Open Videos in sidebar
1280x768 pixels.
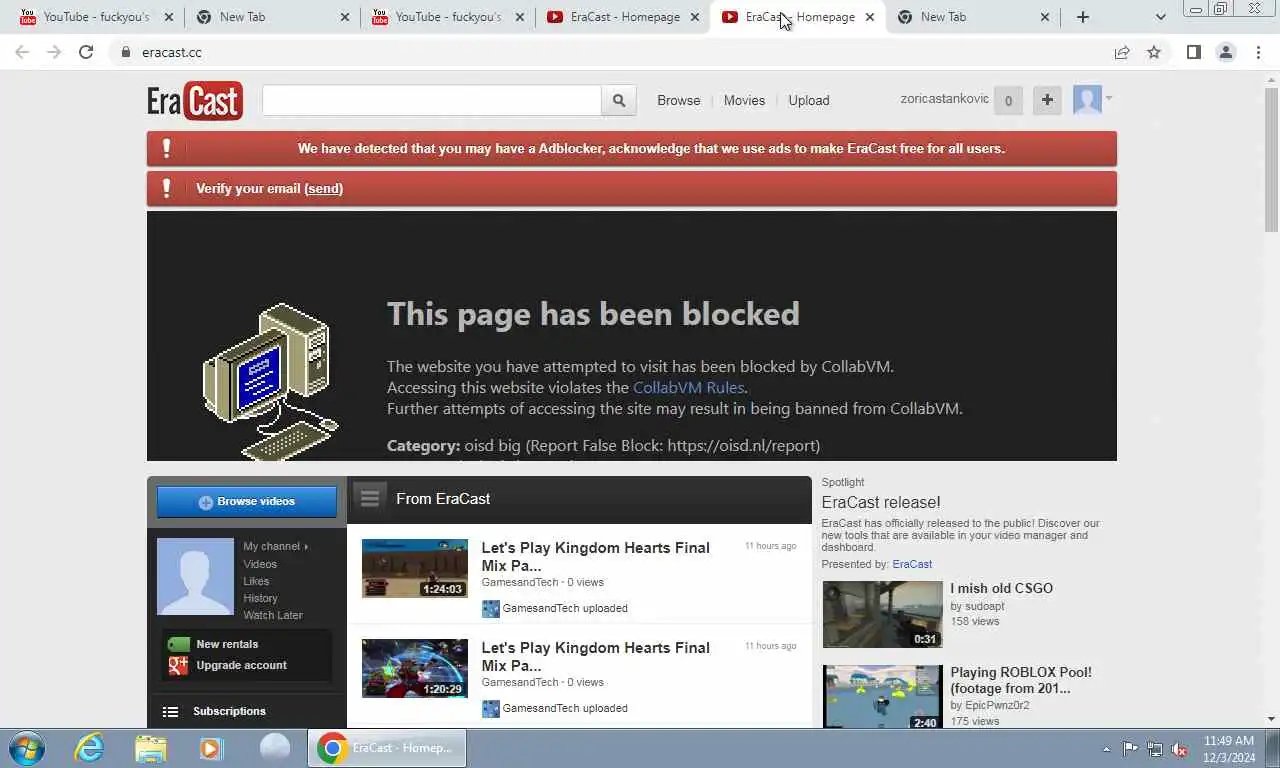260,564
